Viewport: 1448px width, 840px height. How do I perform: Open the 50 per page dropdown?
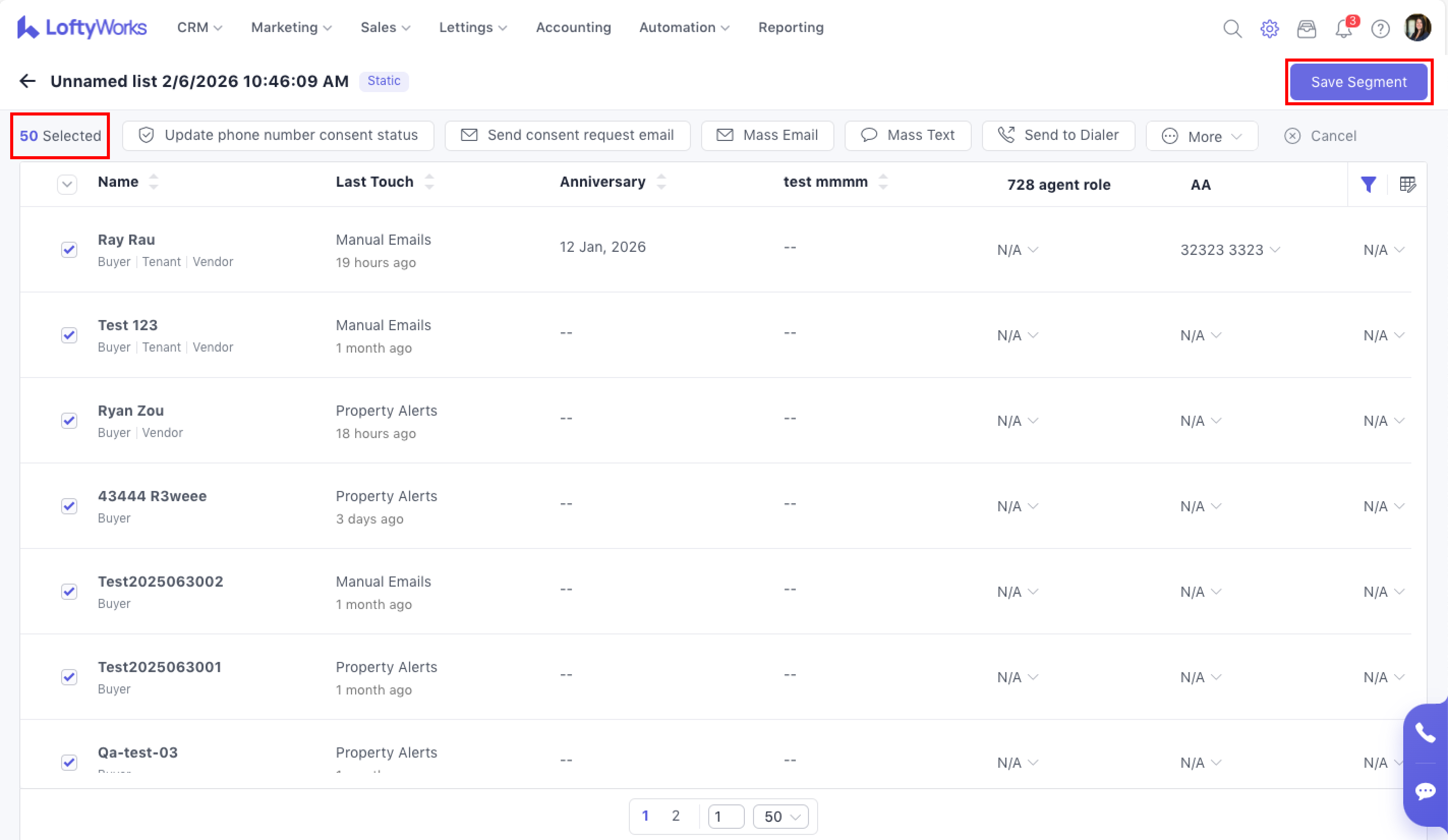(780, 816)
